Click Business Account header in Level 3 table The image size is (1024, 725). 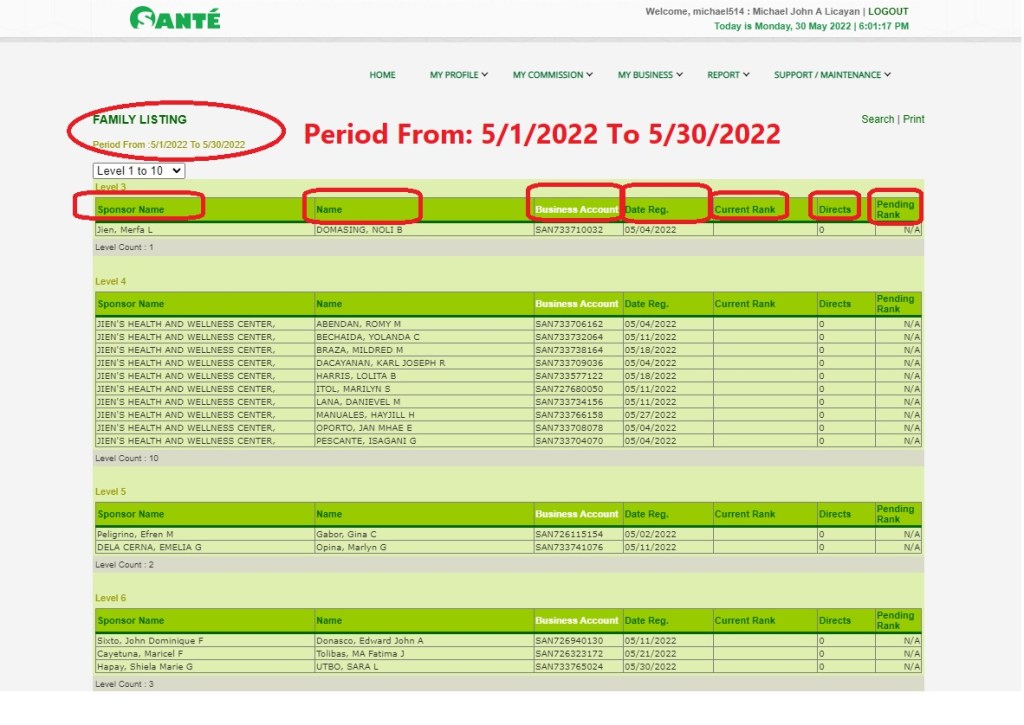tap(576, 210)
